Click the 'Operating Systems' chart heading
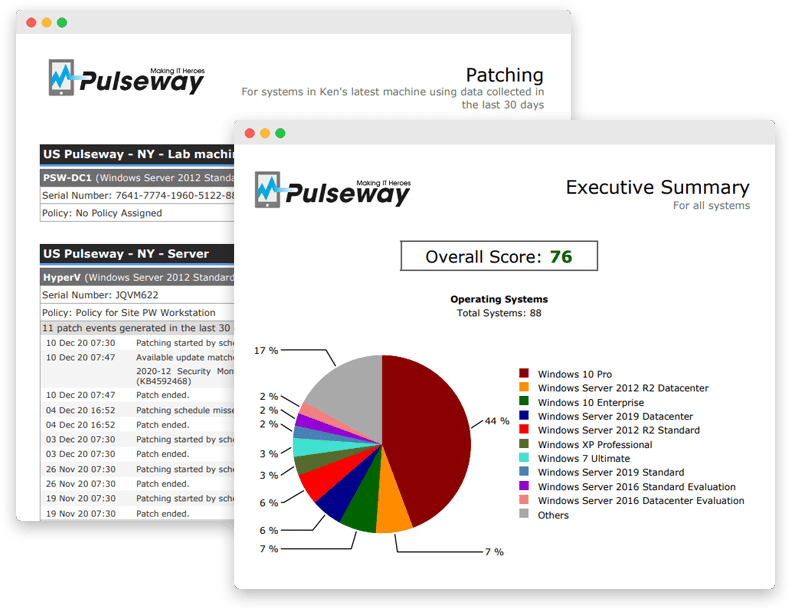 click(x=499, y=299)
